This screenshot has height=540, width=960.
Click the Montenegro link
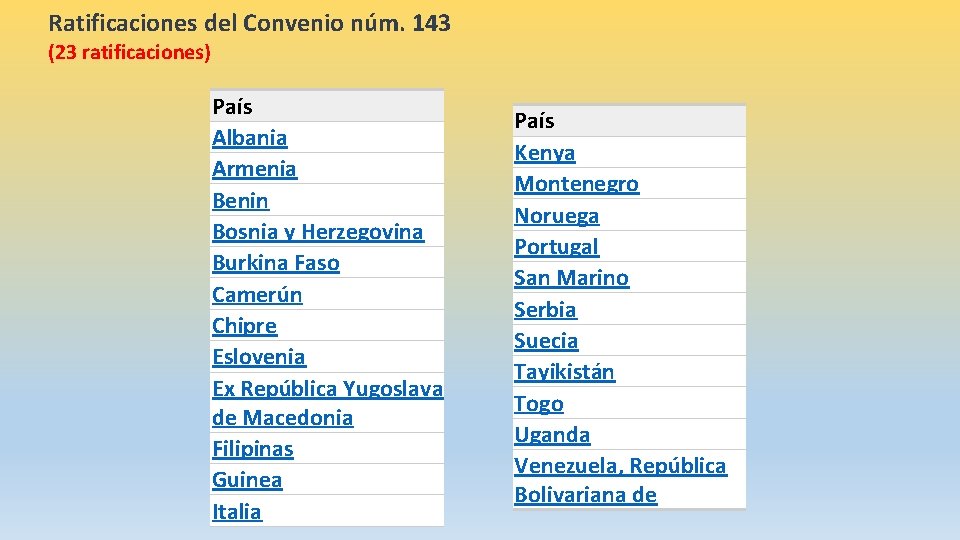(576, 184)
